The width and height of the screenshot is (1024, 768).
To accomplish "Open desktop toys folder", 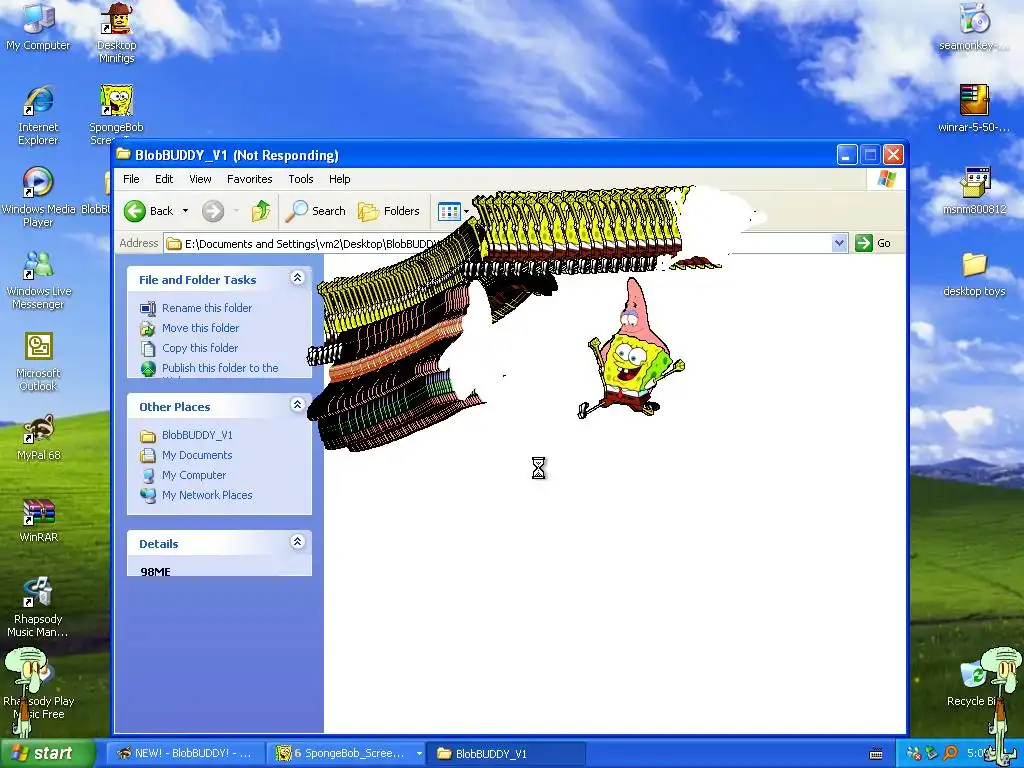I will pyautogui.click(x=974, y=274).
